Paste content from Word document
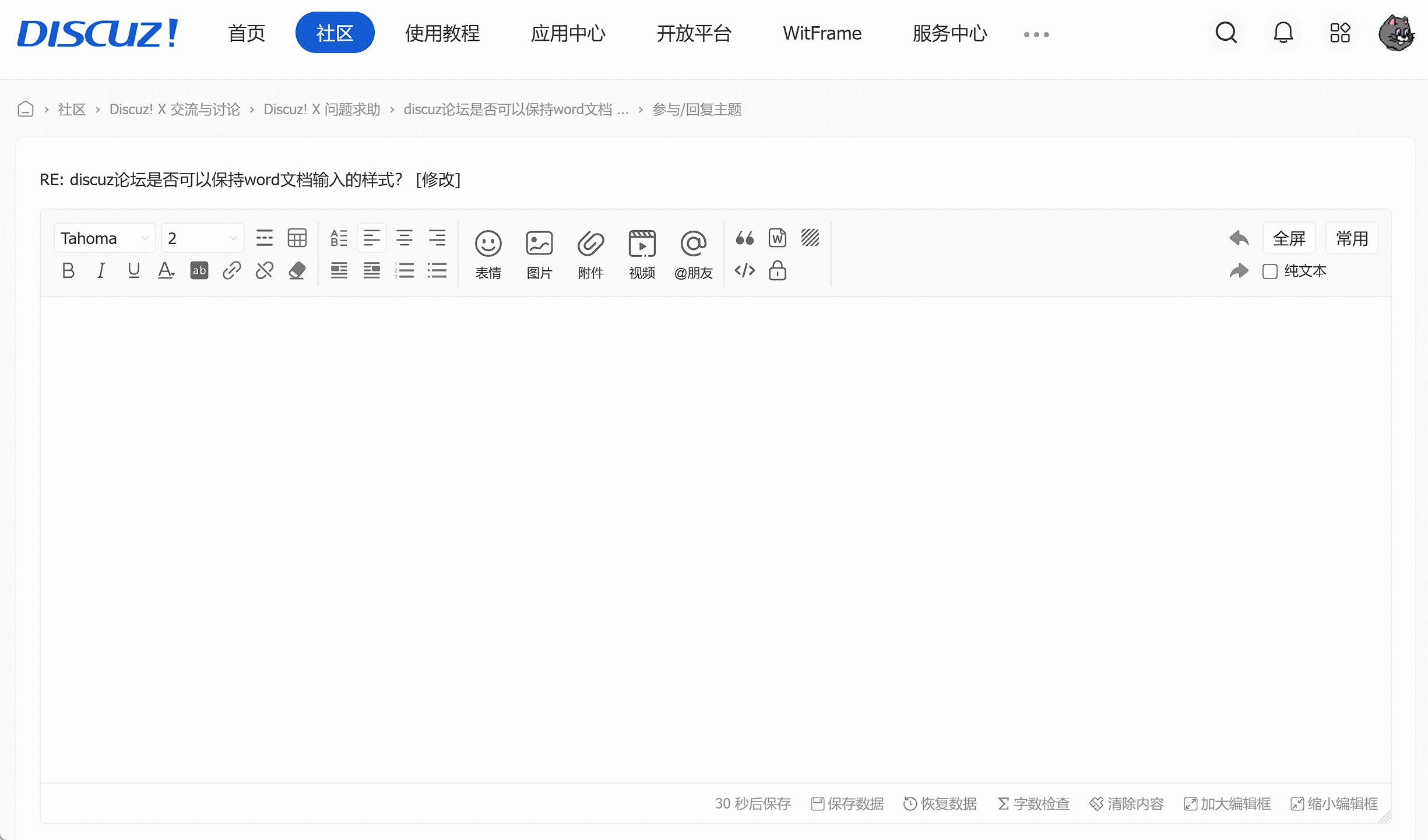This screenshot has height=840, width=1428. (x=777, y=238)
